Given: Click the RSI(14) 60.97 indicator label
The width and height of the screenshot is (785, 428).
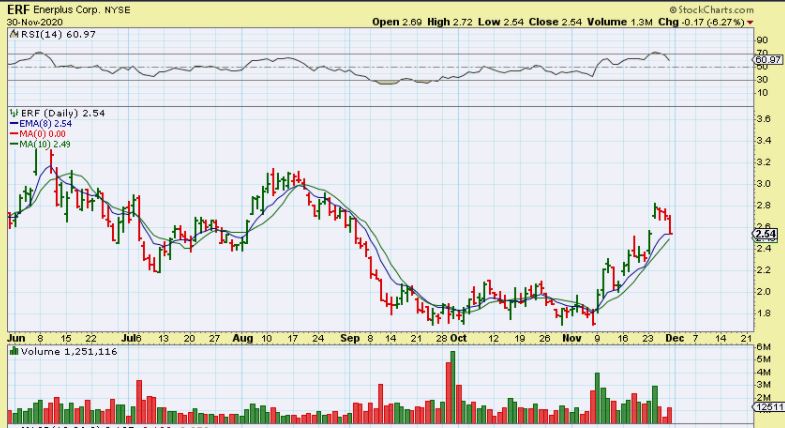Looking at the screenshot, I should [58, 35].
